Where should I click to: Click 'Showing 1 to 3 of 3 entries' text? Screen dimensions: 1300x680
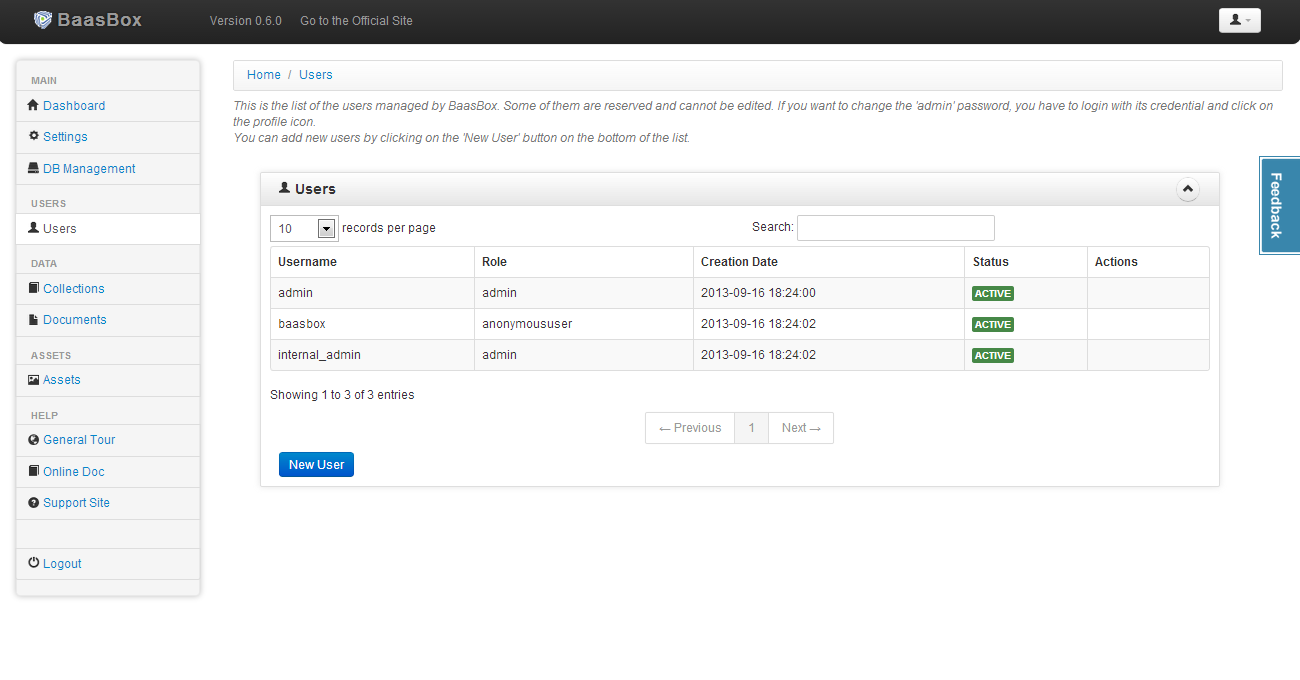[x=342, y=395]
